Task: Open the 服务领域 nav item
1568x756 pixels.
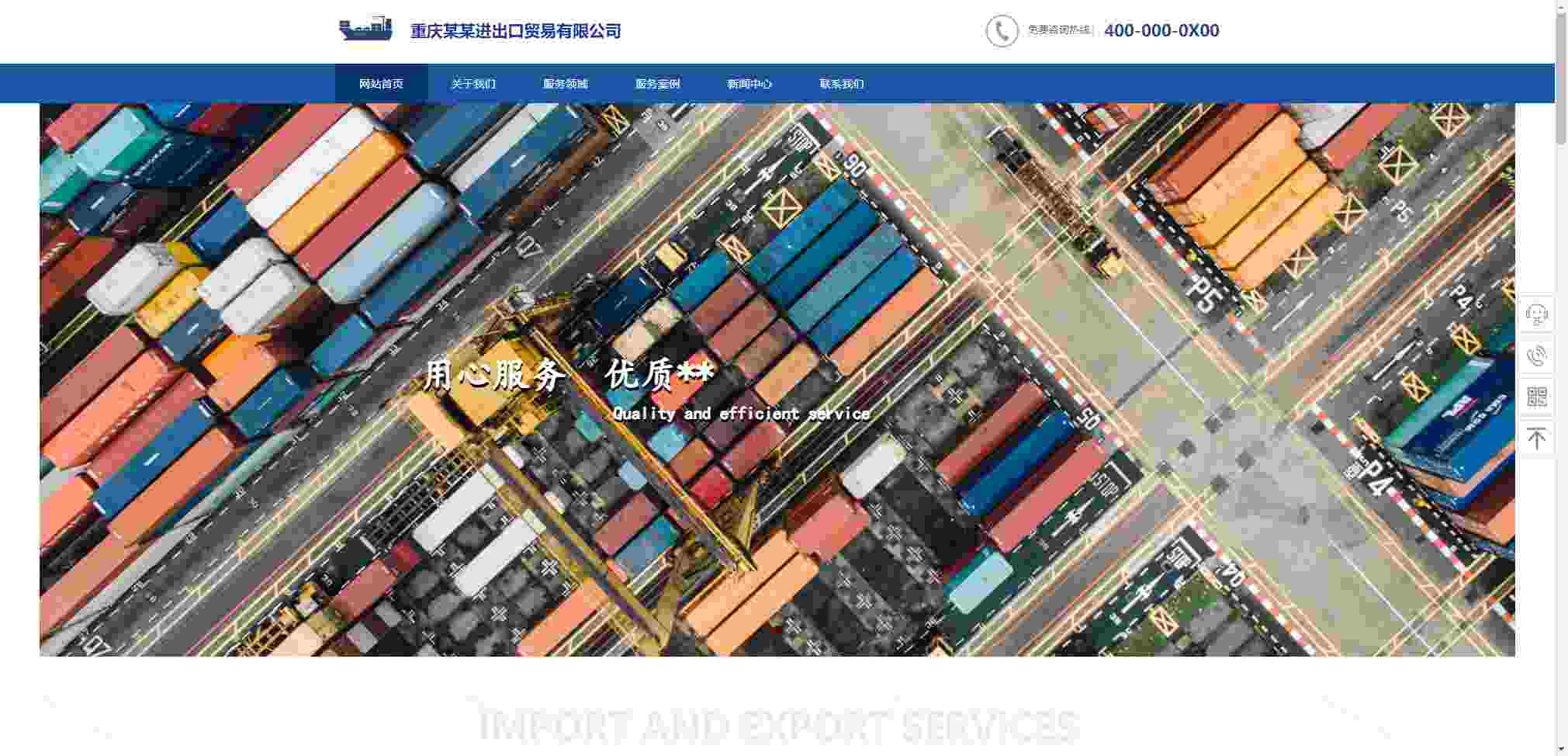Action: pyautogui.click(x=566, y=84)
